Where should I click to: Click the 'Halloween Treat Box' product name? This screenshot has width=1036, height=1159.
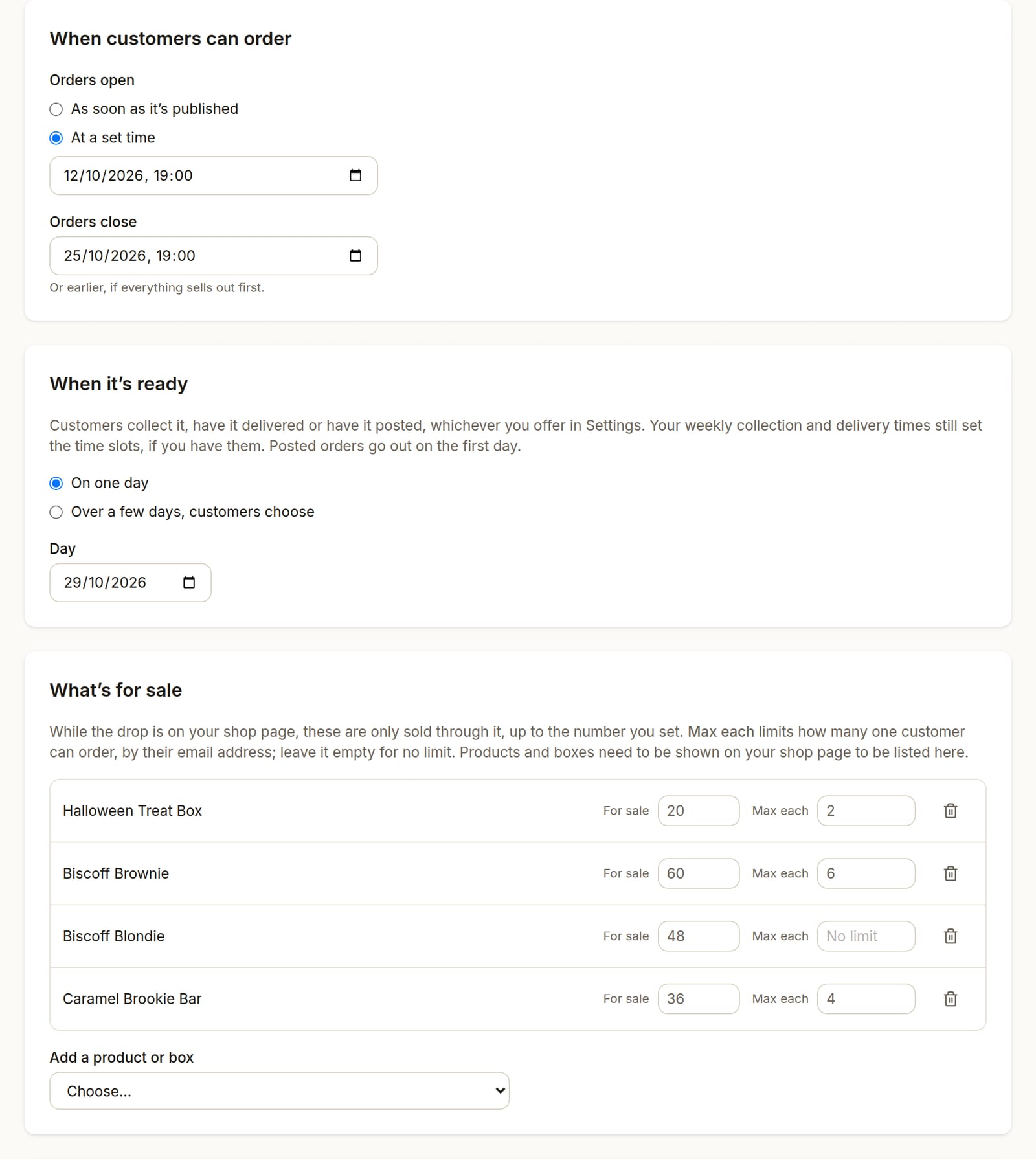132,811
